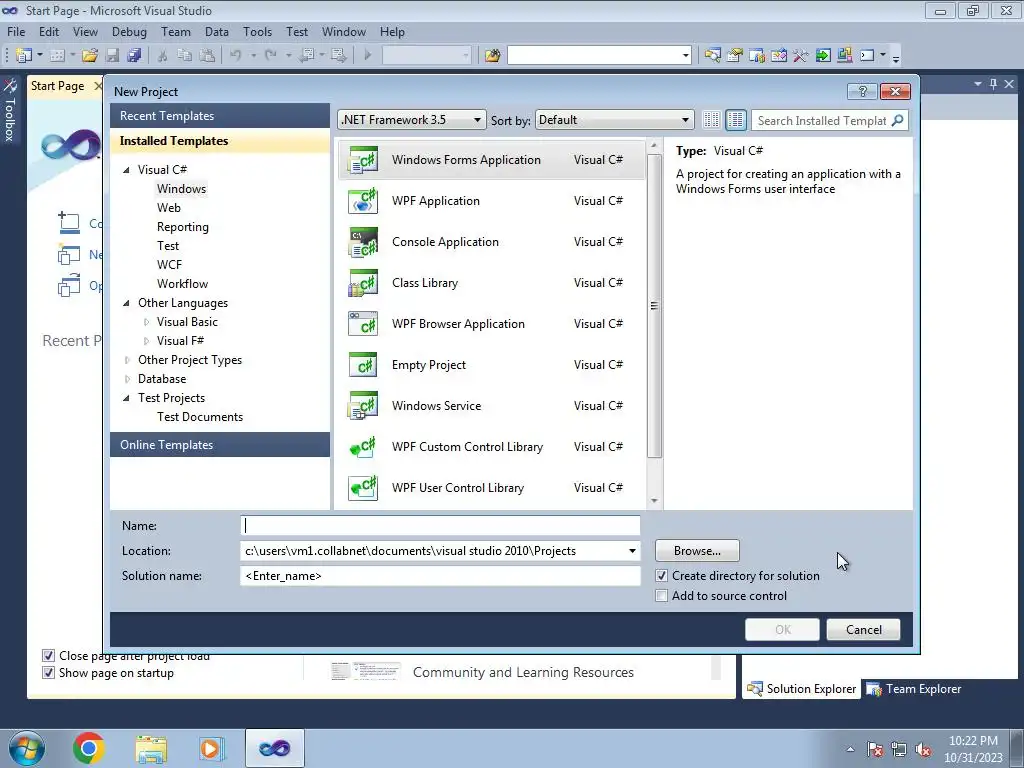Screen dimensions: 1024x768
Task: Click the Windows Start orb
Action: [x=27, y=748]
